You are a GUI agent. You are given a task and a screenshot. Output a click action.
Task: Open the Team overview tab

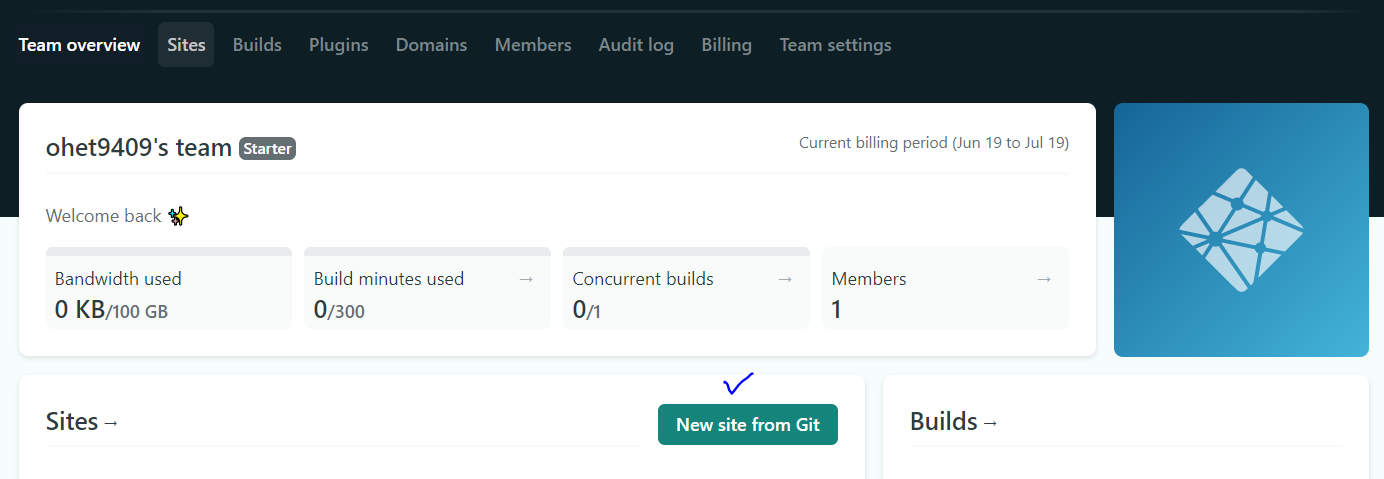click(x=79, y=45)
